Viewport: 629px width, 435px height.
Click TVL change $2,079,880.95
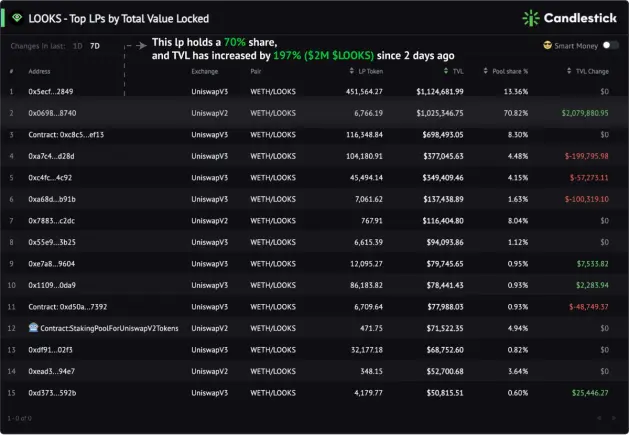coord(585,113)
